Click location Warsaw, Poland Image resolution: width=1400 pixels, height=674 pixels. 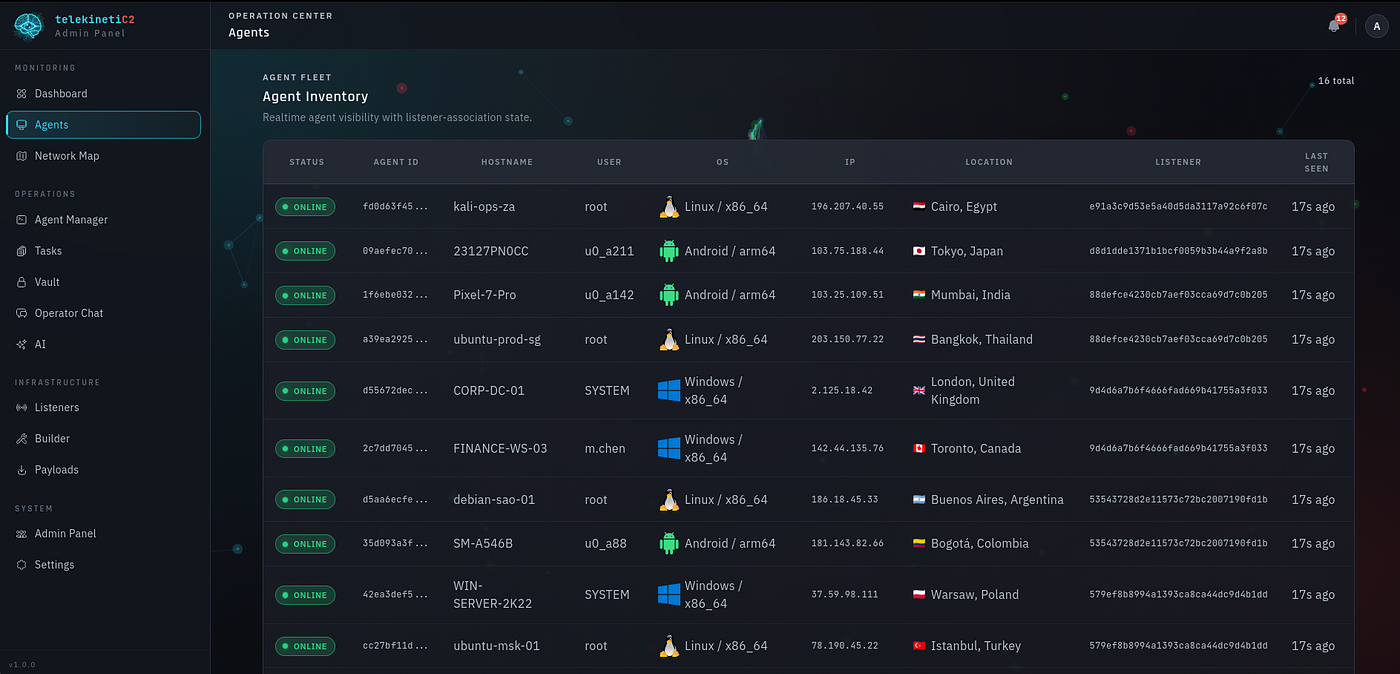tap(975, 595)
